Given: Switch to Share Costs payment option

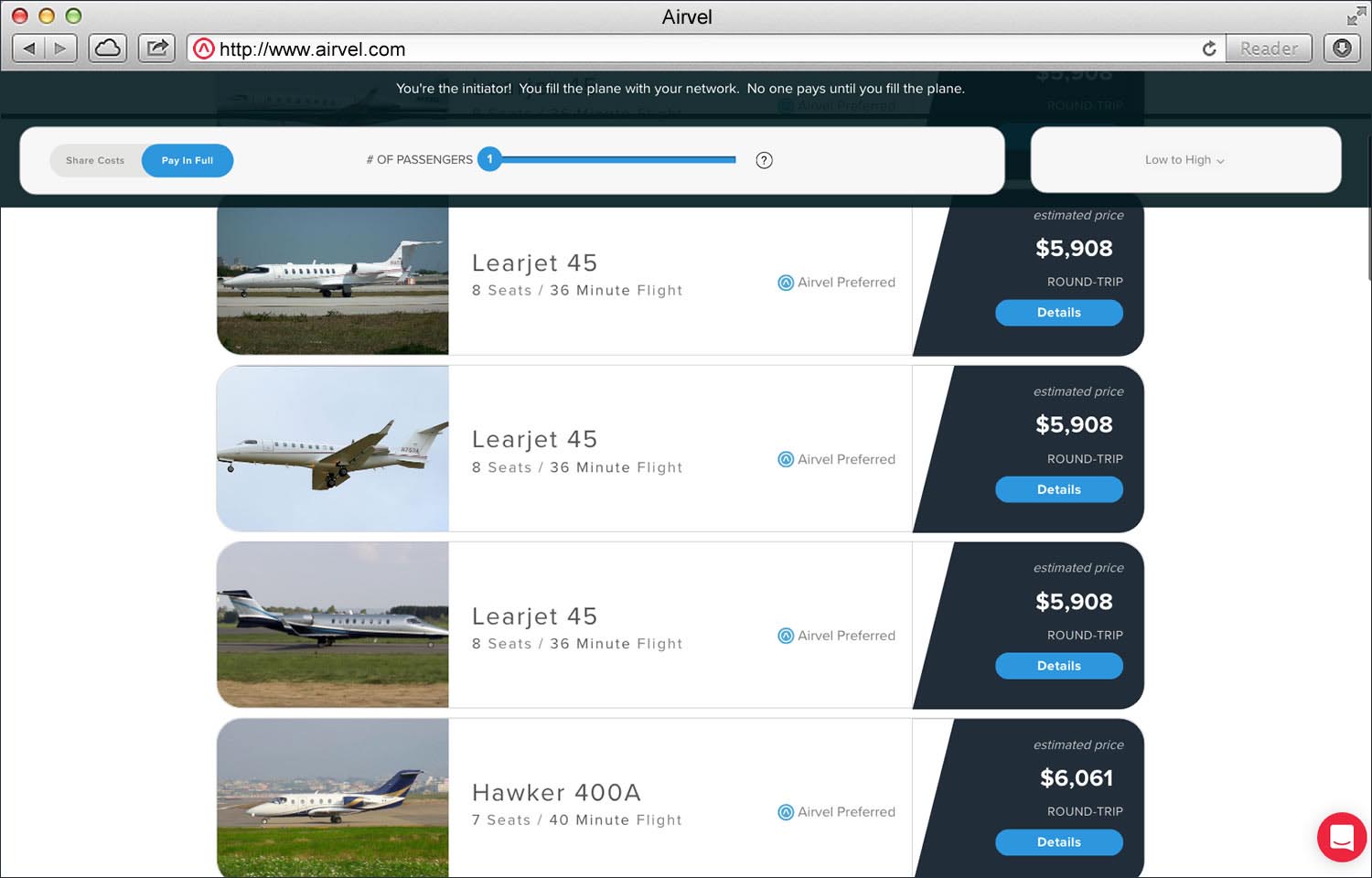Looking at the screenshot, I should [95, 160].
